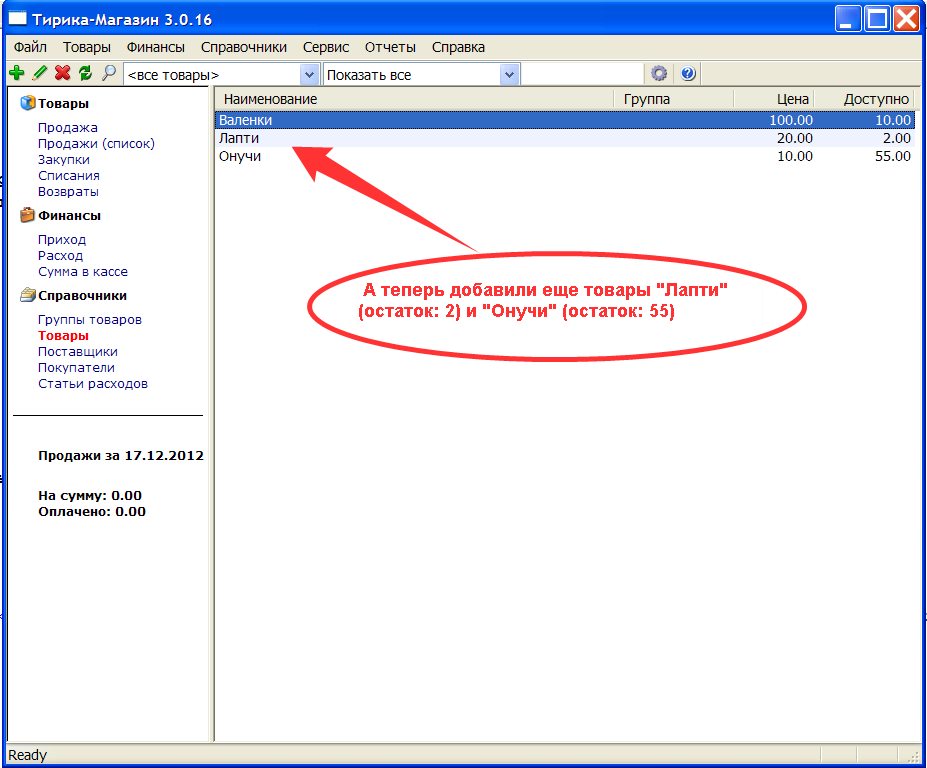Open Группы товаров link

(90, 319)
